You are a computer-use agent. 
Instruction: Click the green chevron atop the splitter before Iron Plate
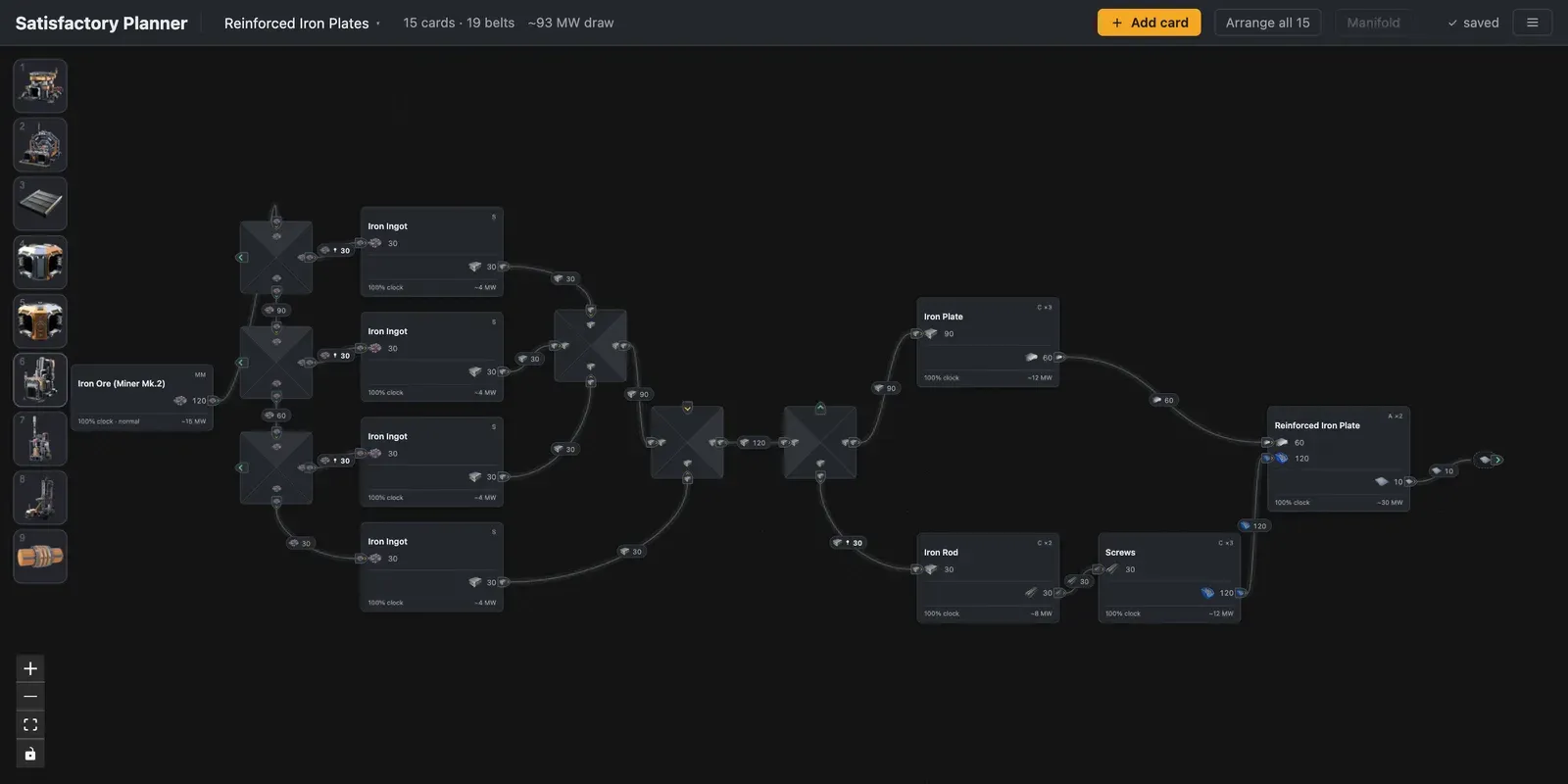coord(820,408)
